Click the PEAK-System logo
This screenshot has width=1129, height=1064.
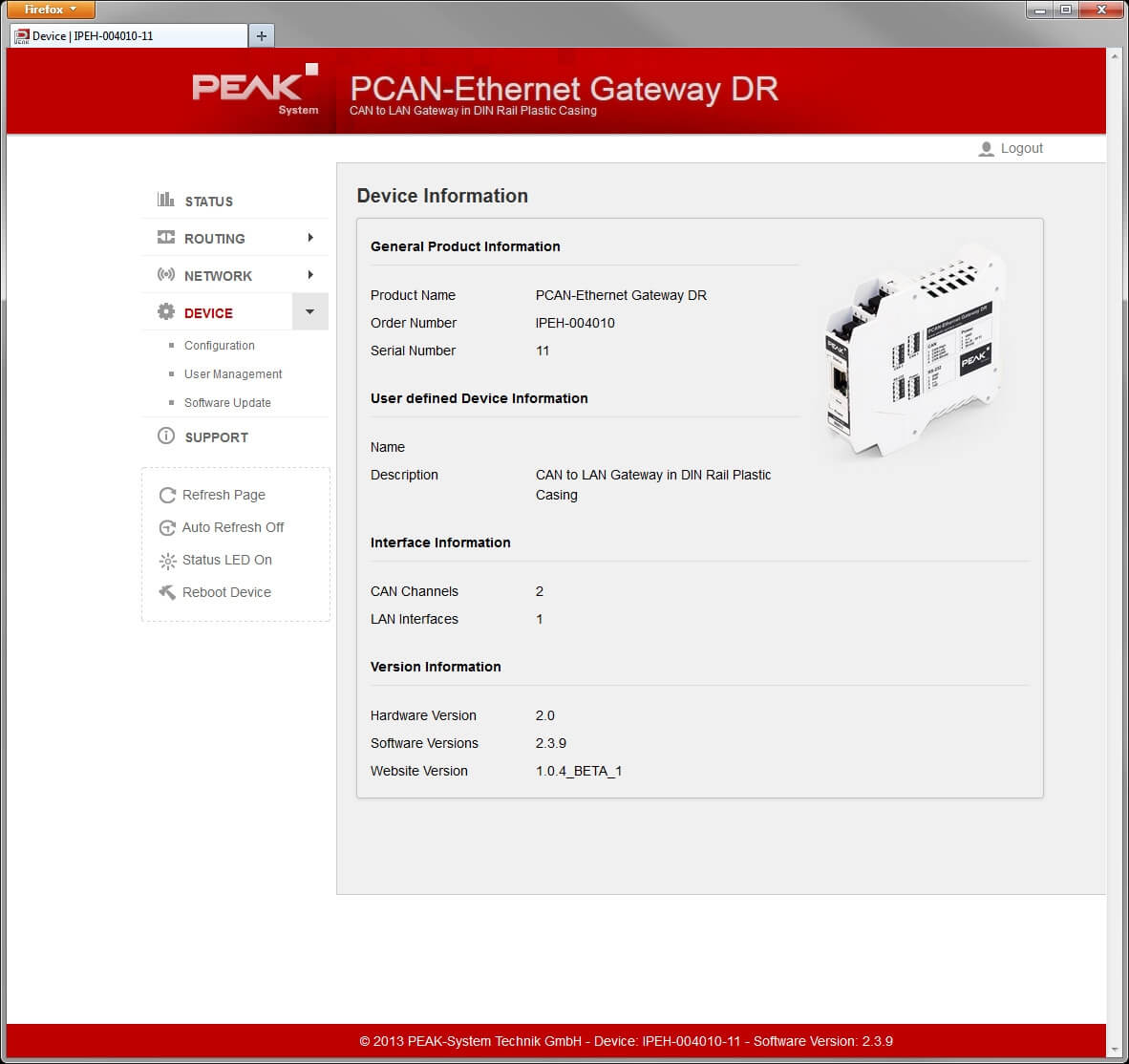[x=254, y=89]
